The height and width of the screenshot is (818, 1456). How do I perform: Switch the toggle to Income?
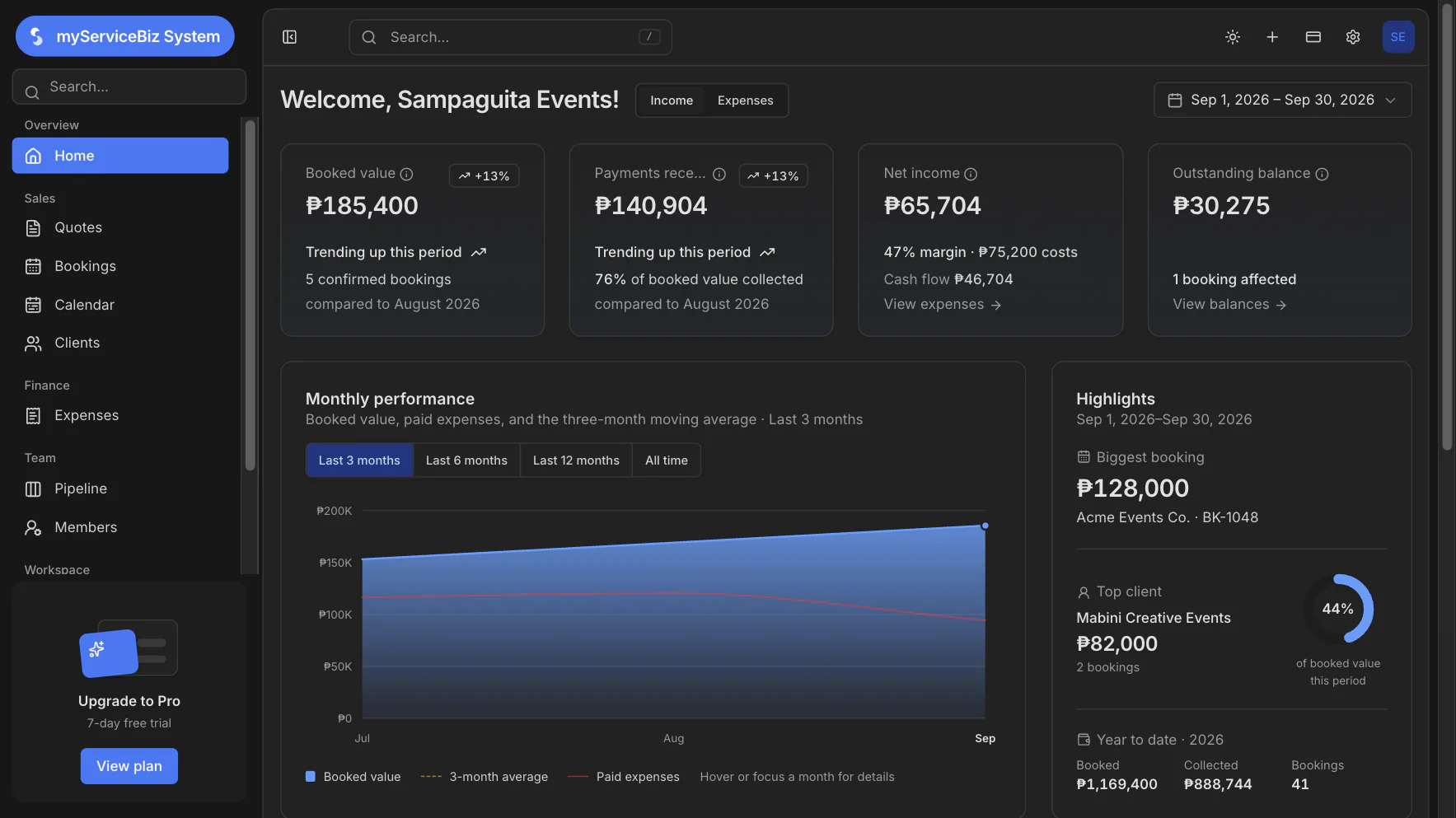click(672, 100)
